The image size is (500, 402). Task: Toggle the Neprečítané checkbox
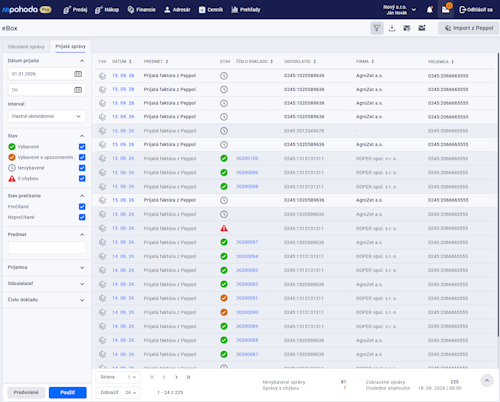82,217
